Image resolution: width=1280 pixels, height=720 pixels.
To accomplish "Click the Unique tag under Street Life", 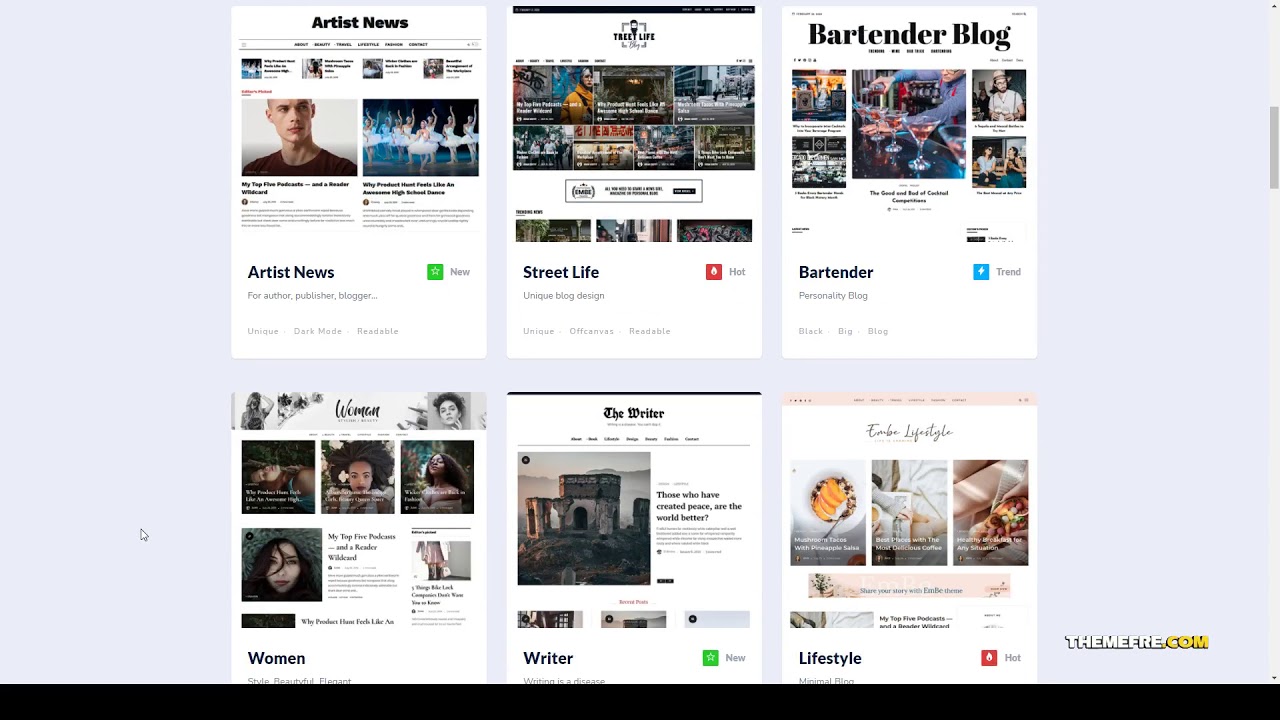I will (539, 331).
